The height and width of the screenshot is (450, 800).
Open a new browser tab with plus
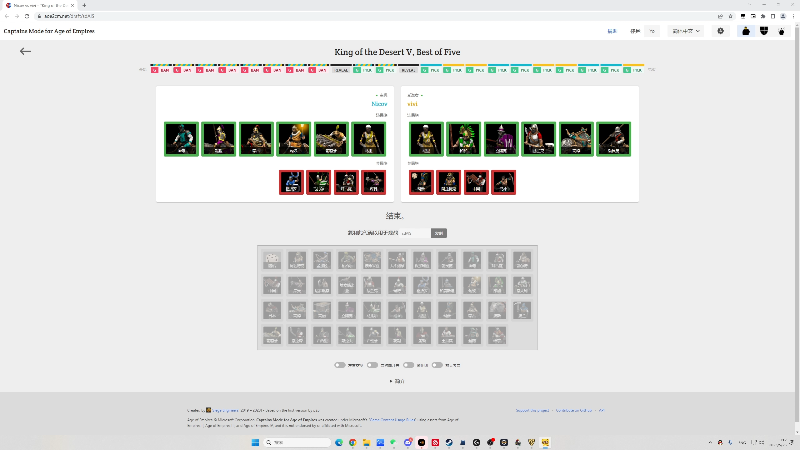click(x=84, y=5)
